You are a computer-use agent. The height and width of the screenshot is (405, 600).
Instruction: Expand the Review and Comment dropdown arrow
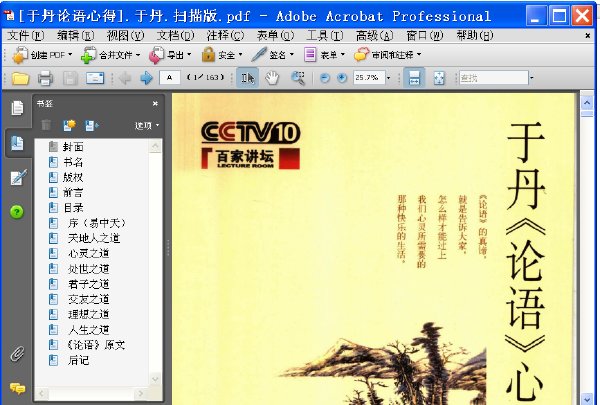419,55
